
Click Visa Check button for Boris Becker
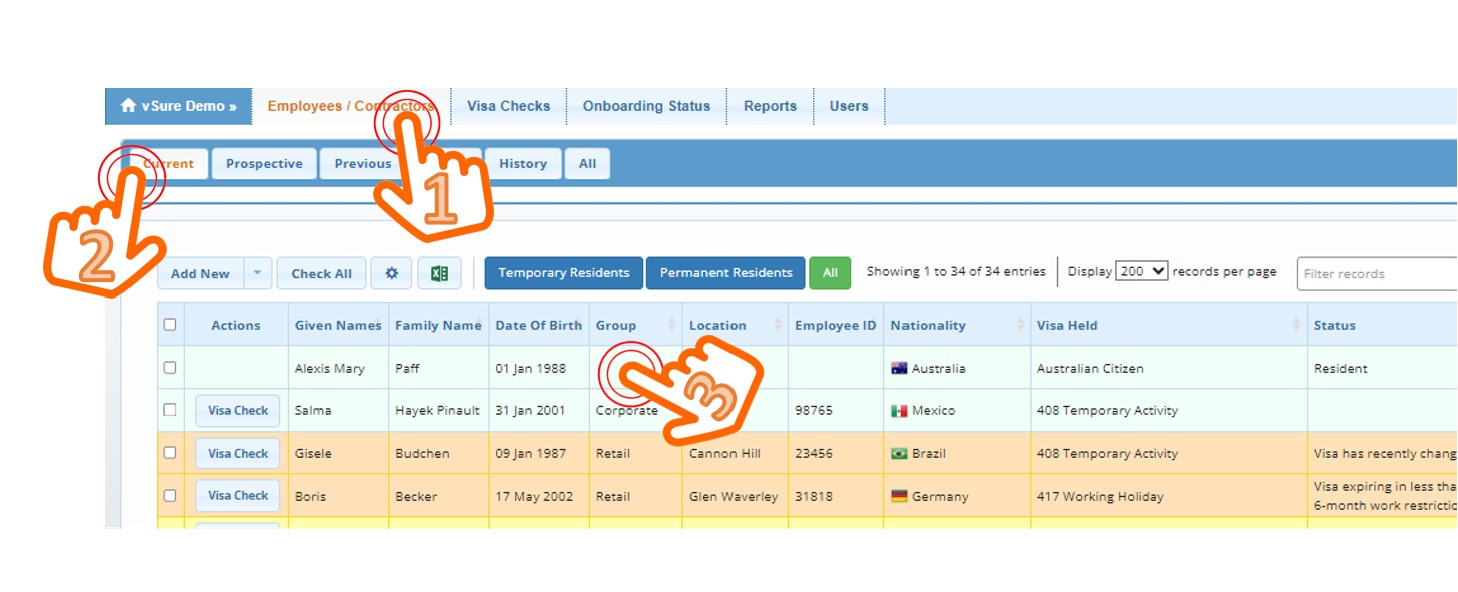click(238, 496)
